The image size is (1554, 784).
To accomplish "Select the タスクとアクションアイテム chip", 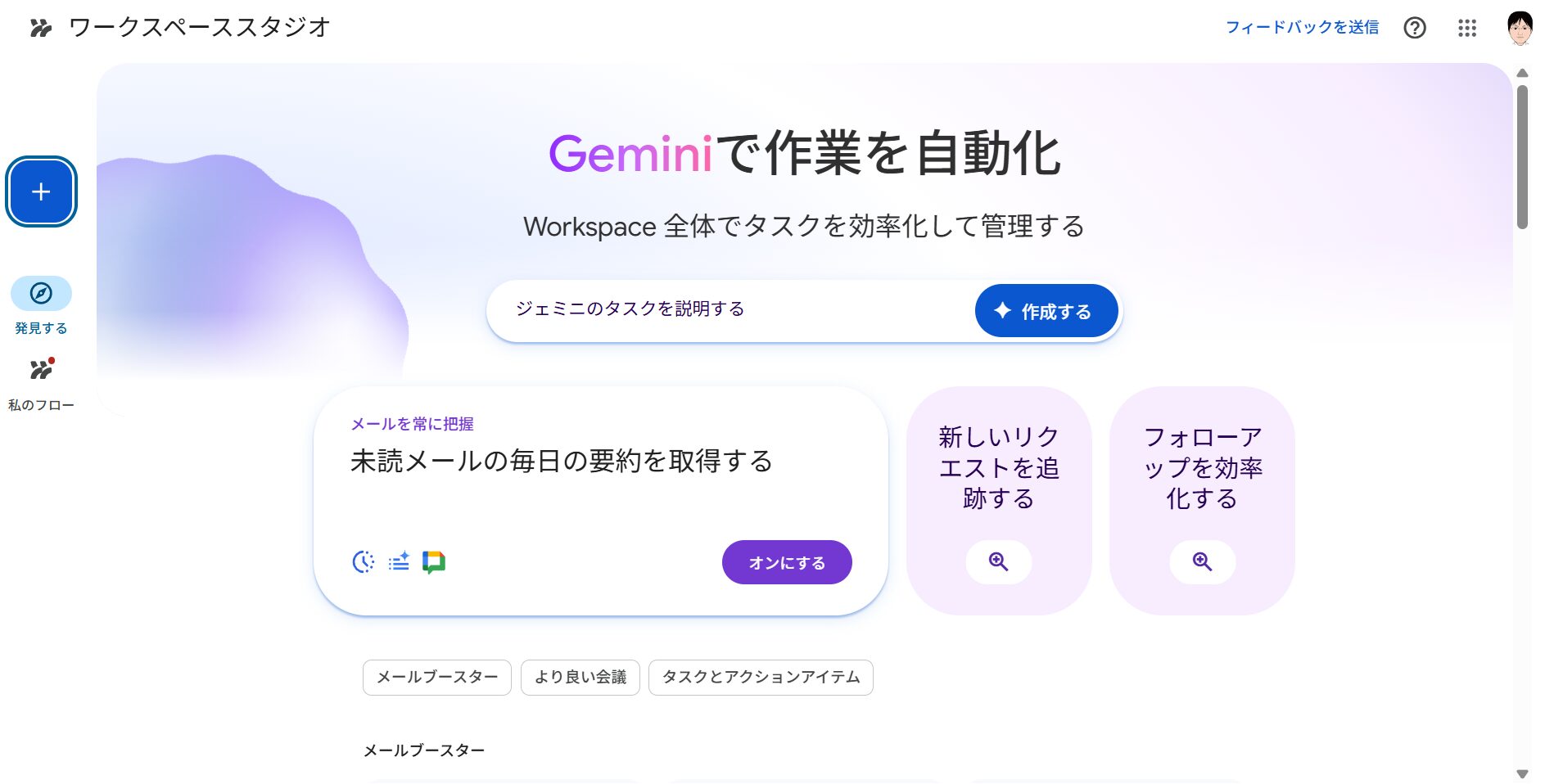I will 761,678.
